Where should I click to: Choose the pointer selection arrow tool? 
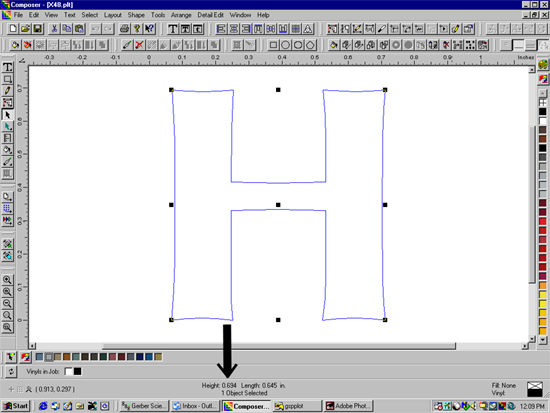point(7,115)
